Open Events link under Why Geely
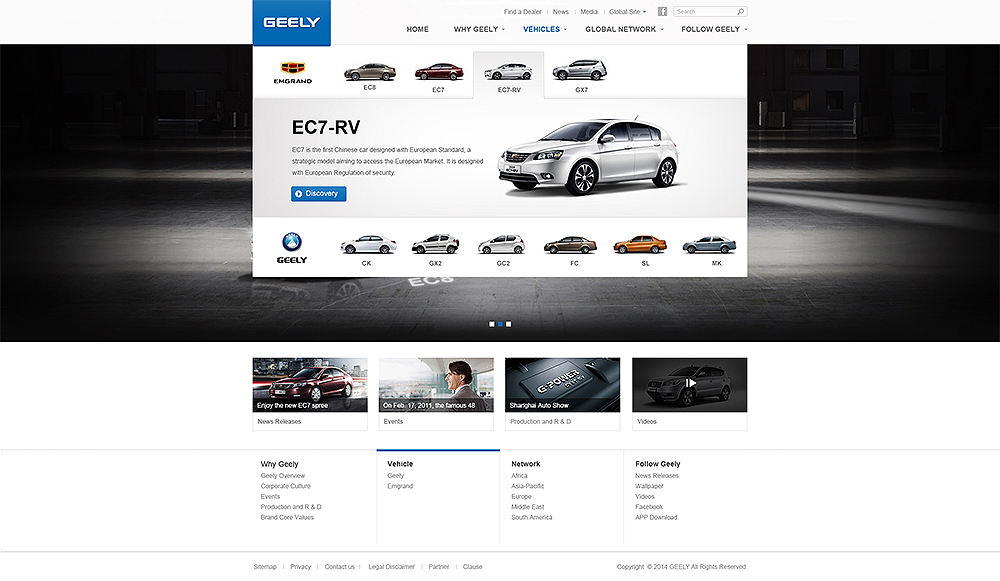 270,496
